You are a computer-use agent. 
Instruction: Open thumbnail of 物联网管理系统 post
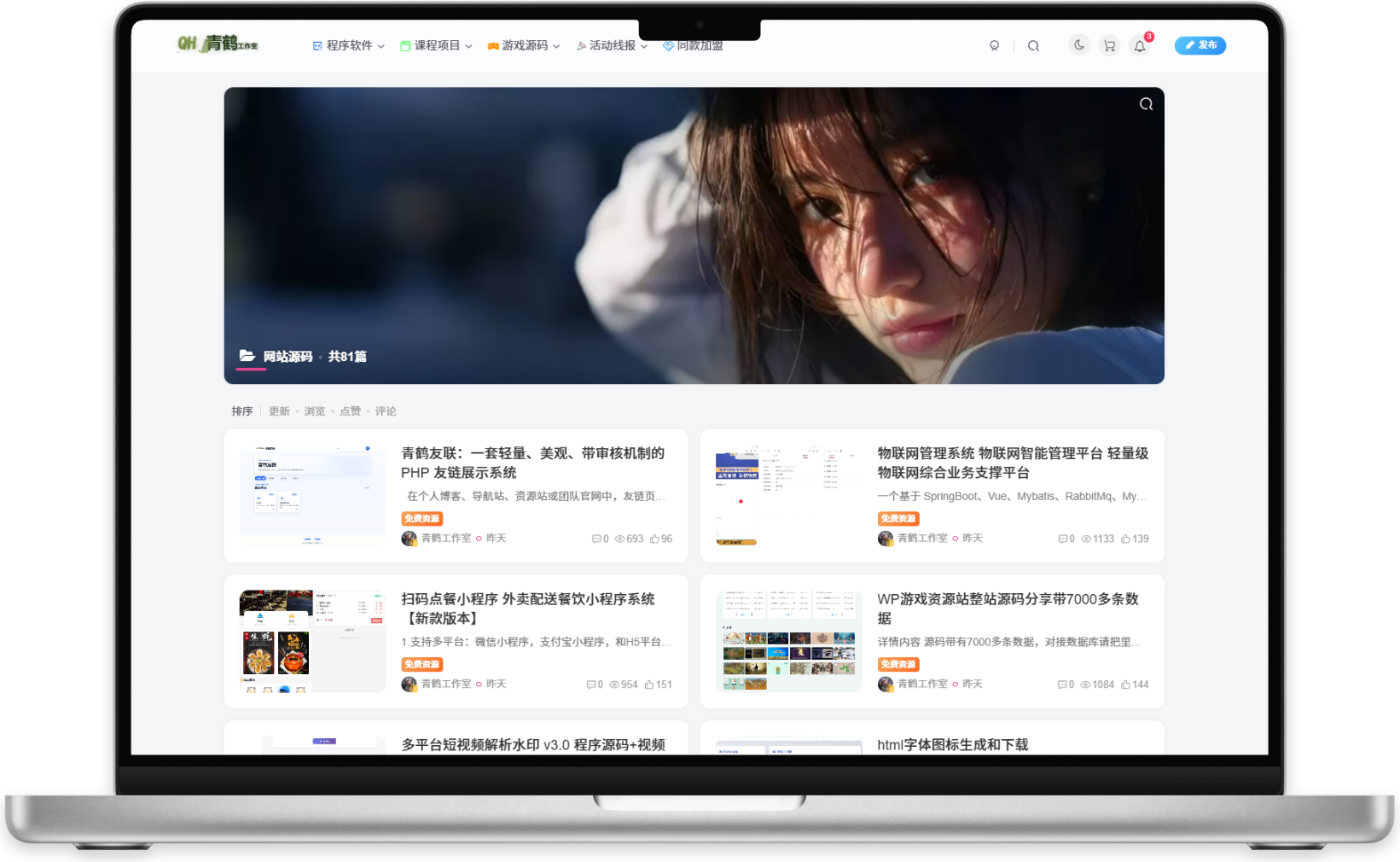coord(789,496)
